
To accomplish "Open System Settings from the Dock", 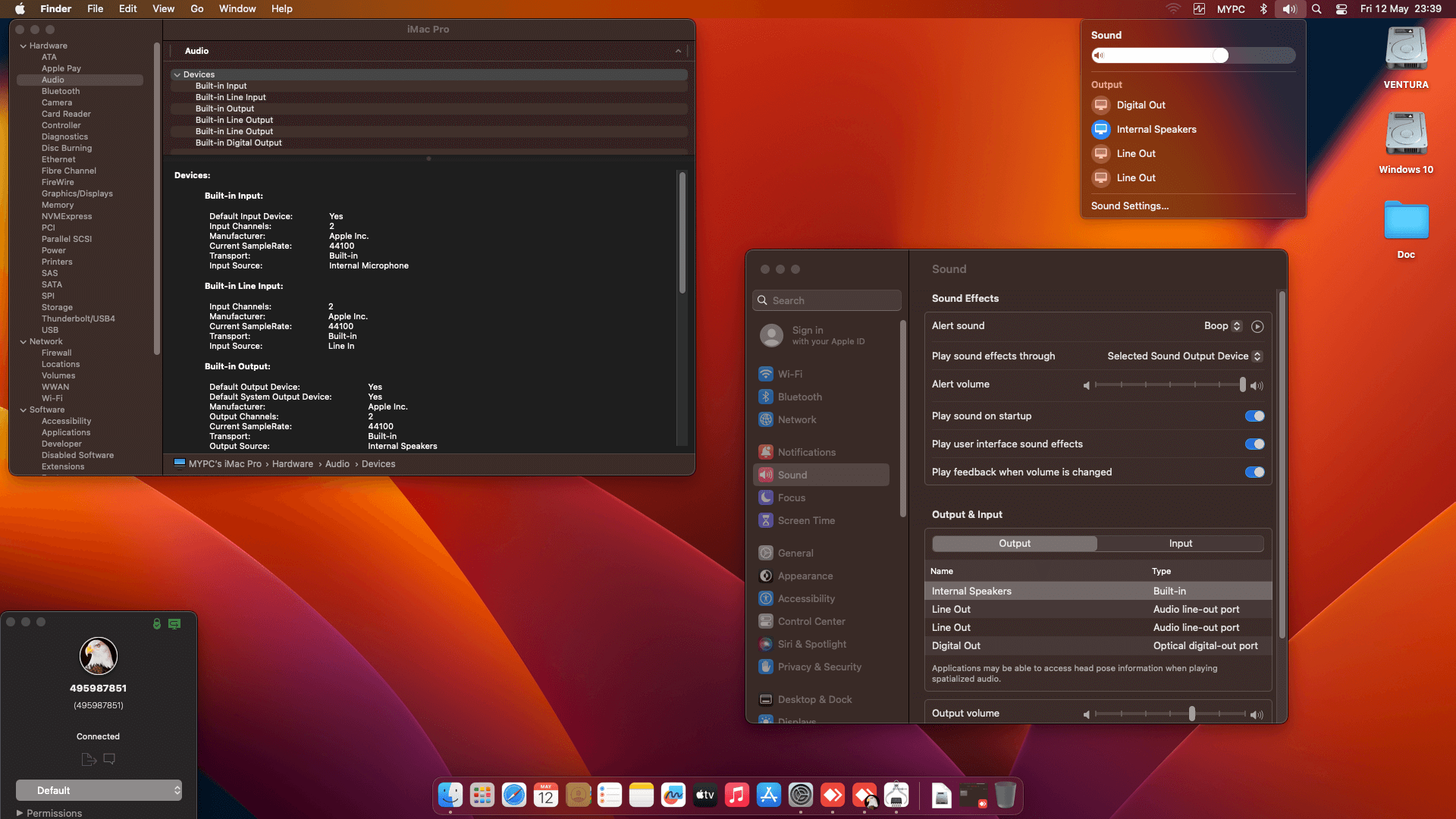I will [x=801, y=795].
